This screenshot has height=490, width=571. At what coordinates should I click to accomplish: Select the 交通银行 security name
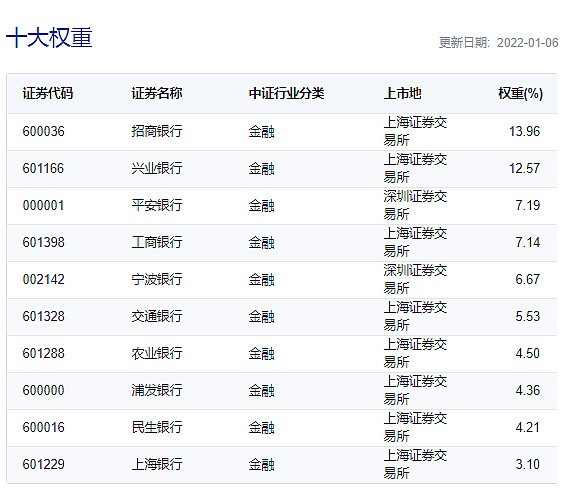point(157,316)
